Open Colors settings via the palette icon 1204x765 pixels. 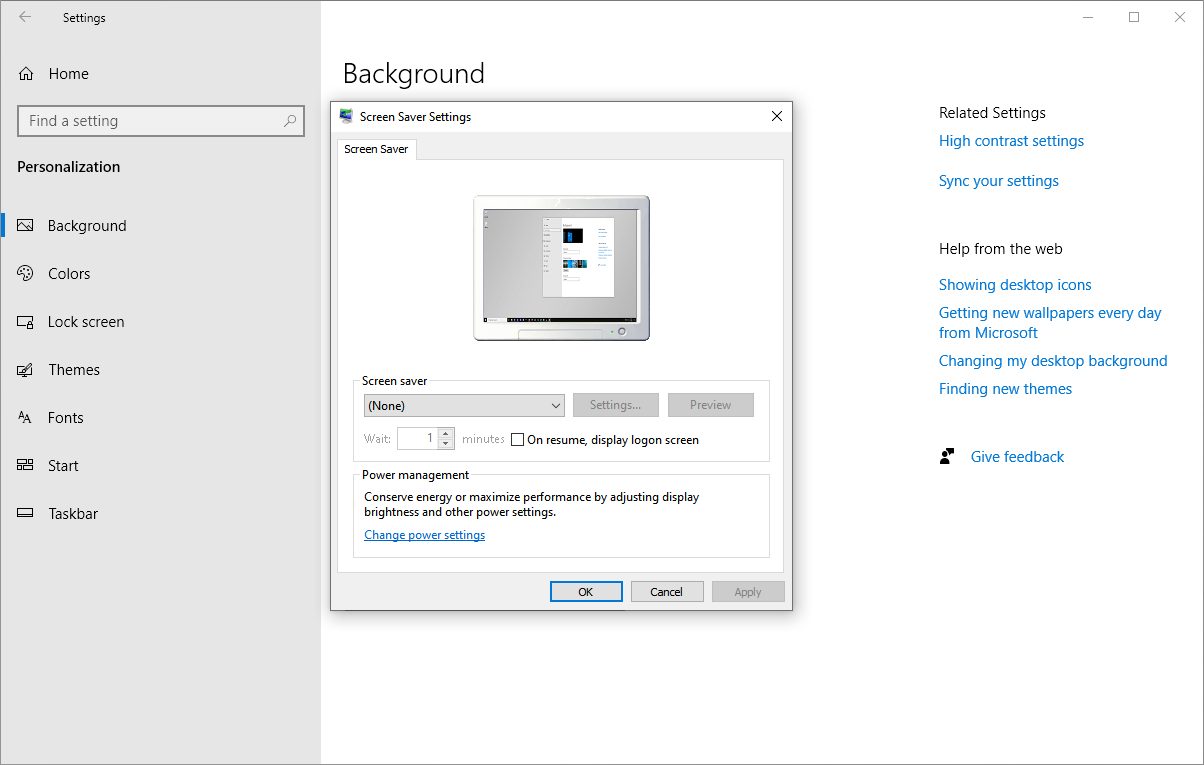click(x=24, y=273)
